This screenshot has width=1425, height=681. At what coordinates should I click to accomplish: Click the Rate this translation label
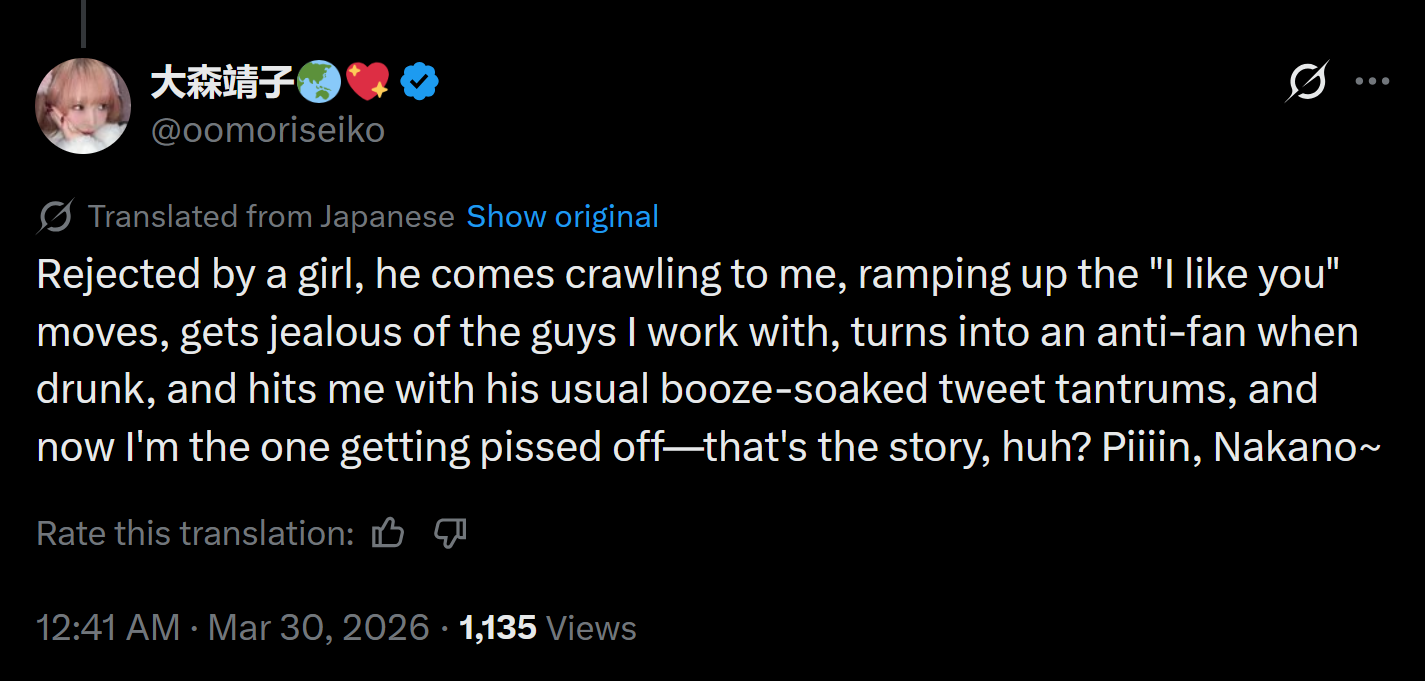coord(195,534)
